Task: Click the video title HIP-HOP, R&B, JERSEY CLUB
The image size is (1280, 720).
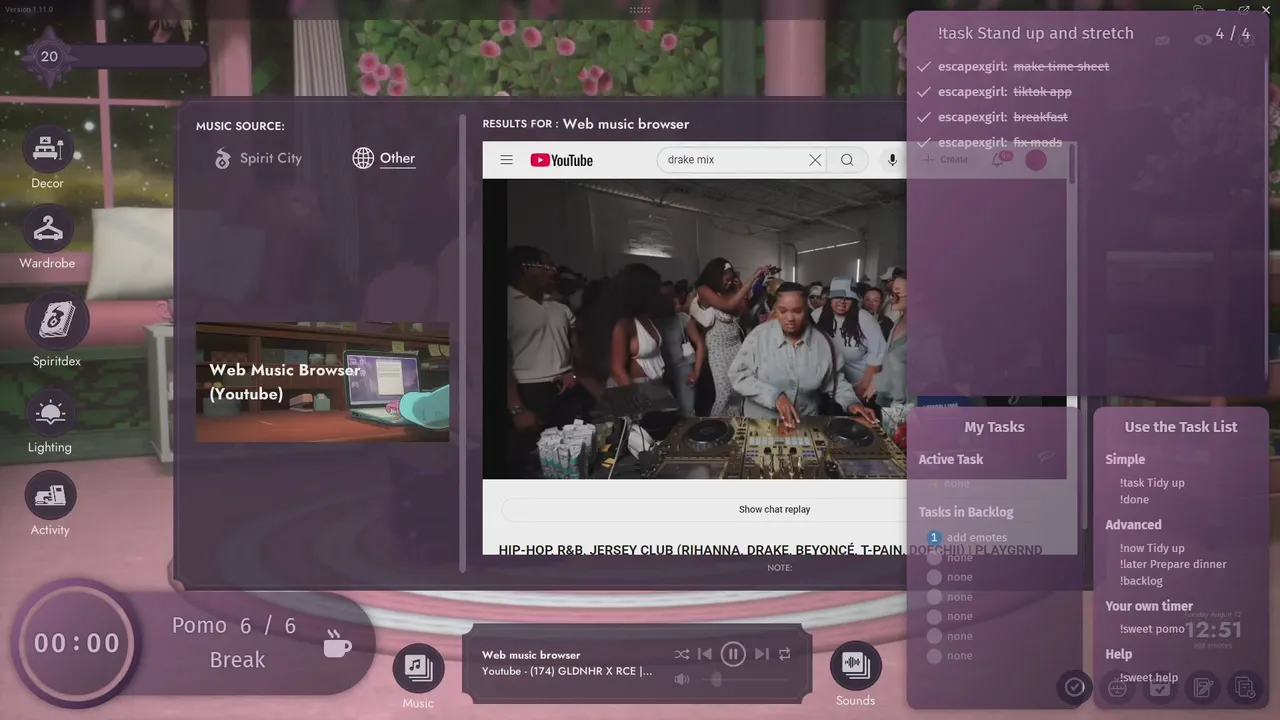Action: pos(770,550)
